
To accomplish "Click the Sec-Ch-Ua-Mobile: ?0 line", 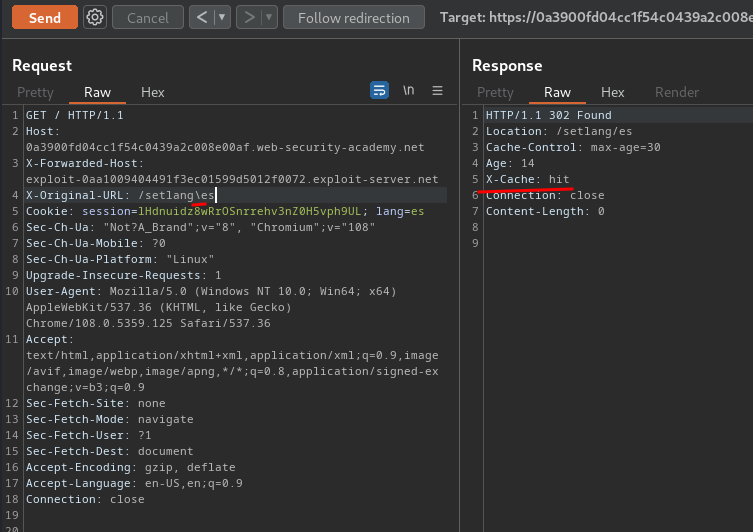I will click(x=96, y=243).
